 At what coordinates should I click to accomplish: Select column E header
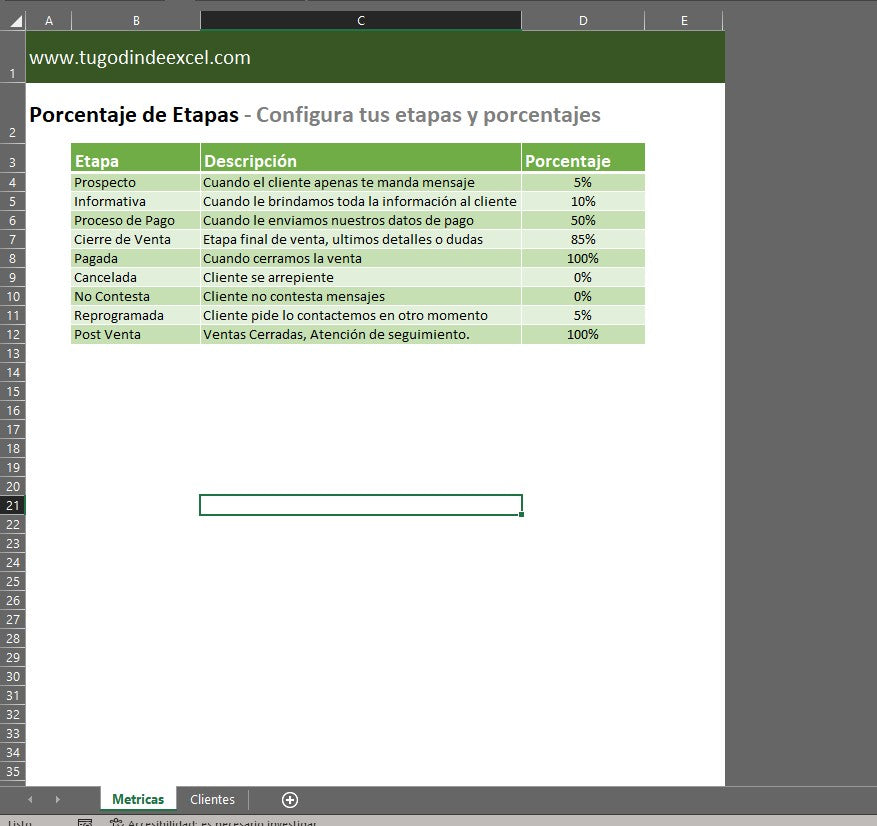[683, 21]
